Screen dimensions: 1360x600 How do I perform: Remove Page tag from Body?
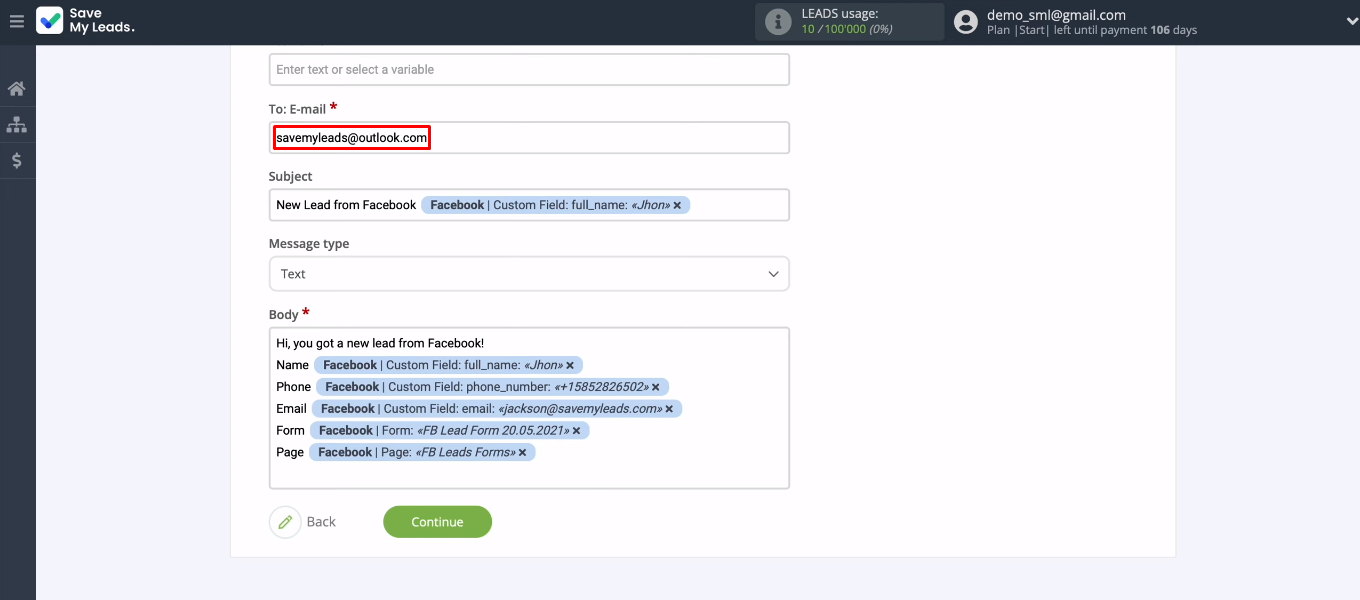(x=524, y=453)
